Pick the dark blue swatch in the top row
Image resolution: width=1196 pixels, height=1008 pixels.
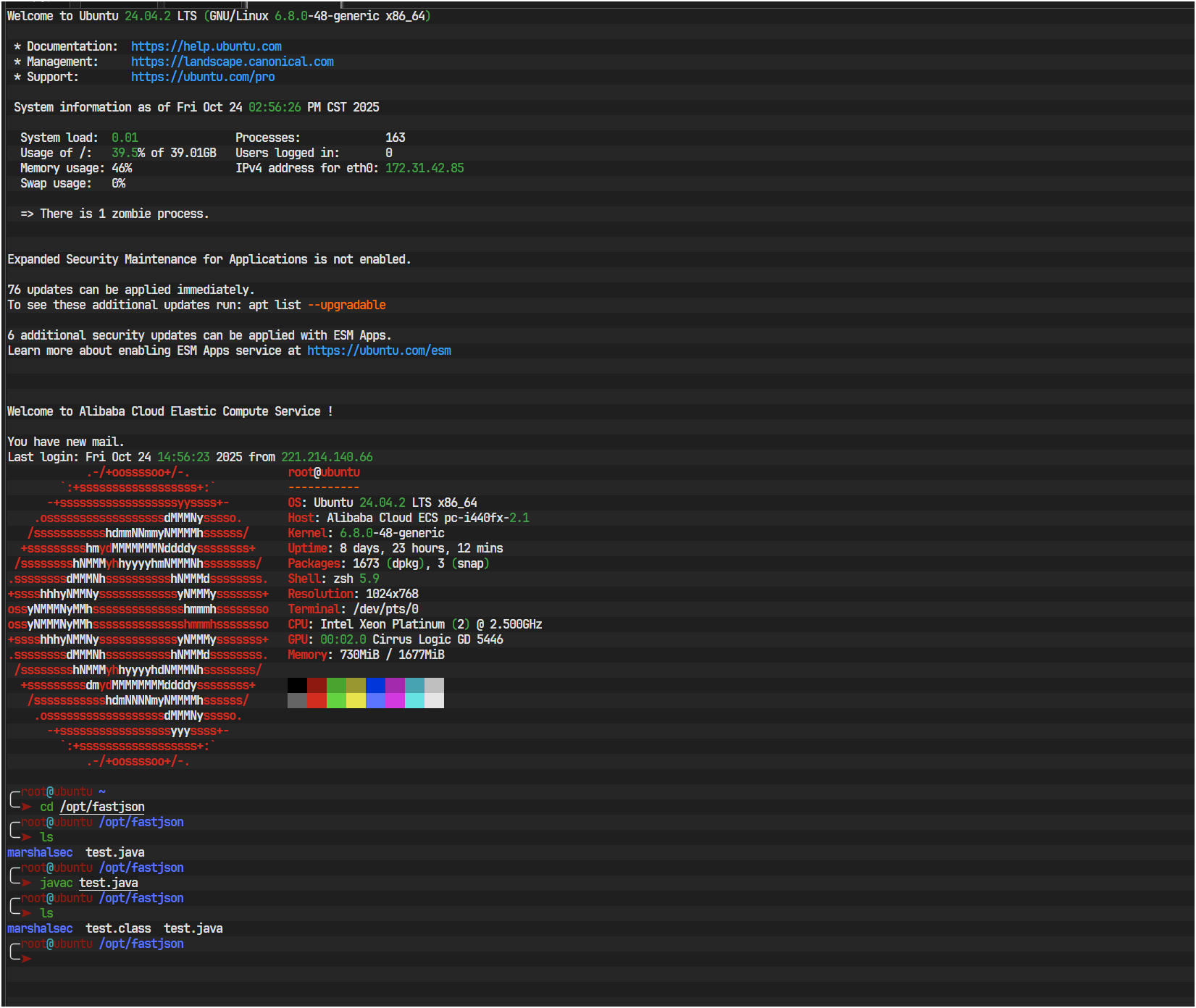pos(375,685)
